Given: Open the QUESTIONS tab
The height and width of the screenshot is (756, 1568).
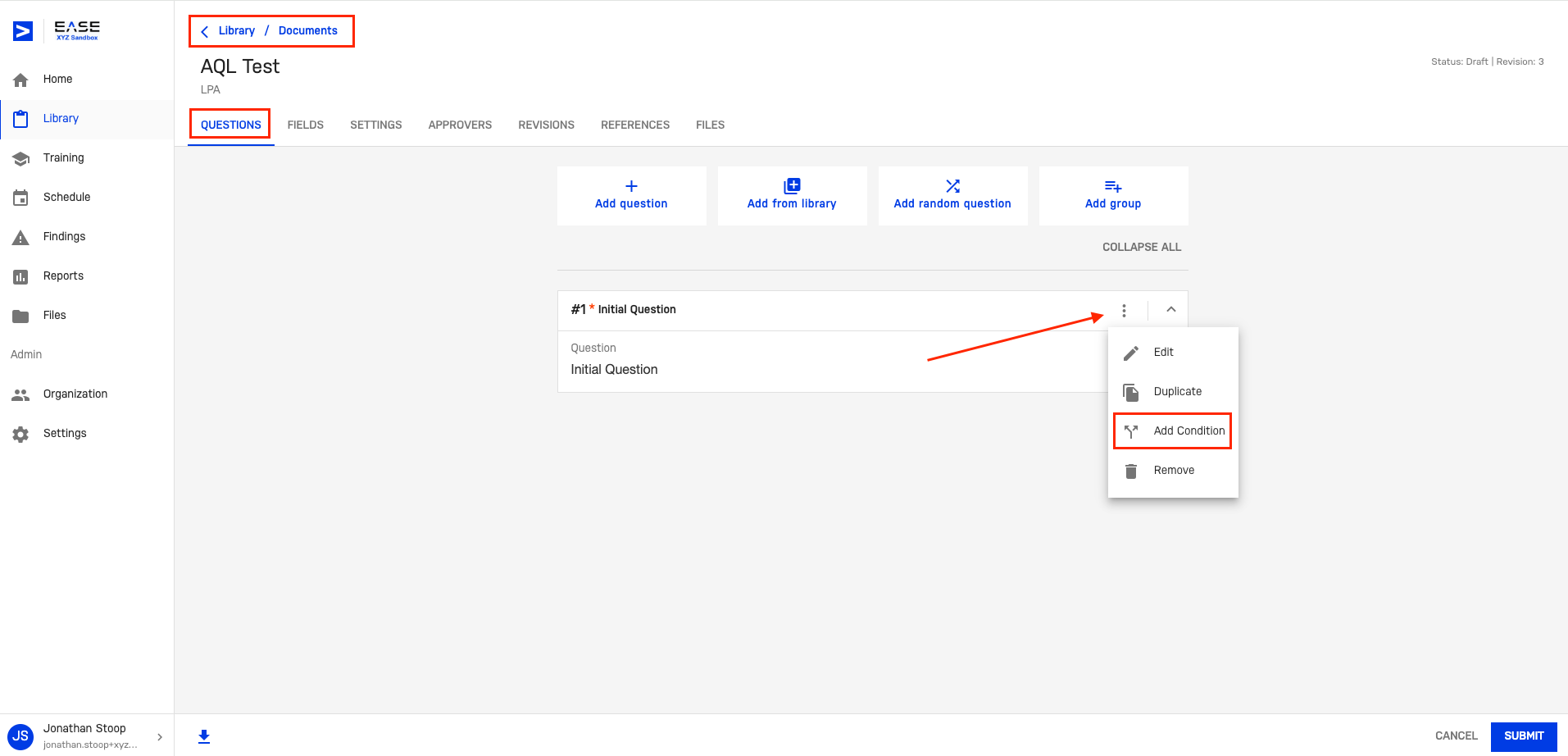Looking at the screenshot, I should pyautogui.click(x=231, y=125).
